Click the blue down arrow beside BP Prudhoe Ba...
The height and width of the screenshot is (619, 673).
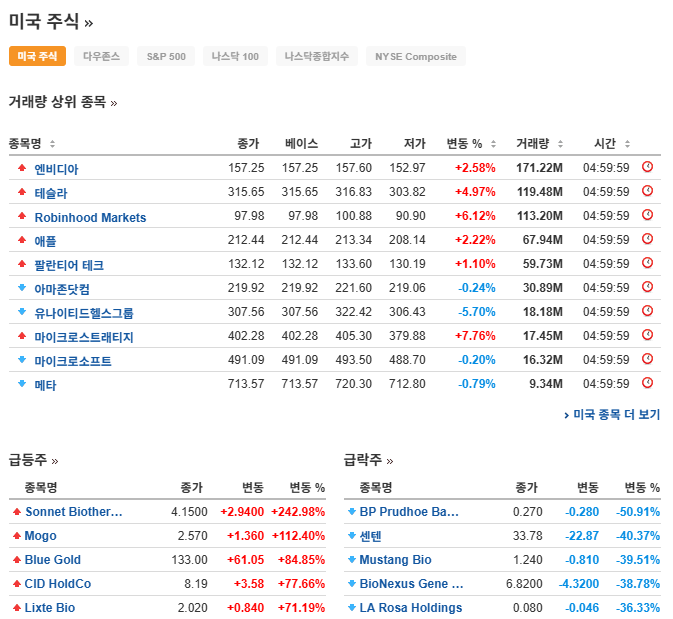(352, 512)
